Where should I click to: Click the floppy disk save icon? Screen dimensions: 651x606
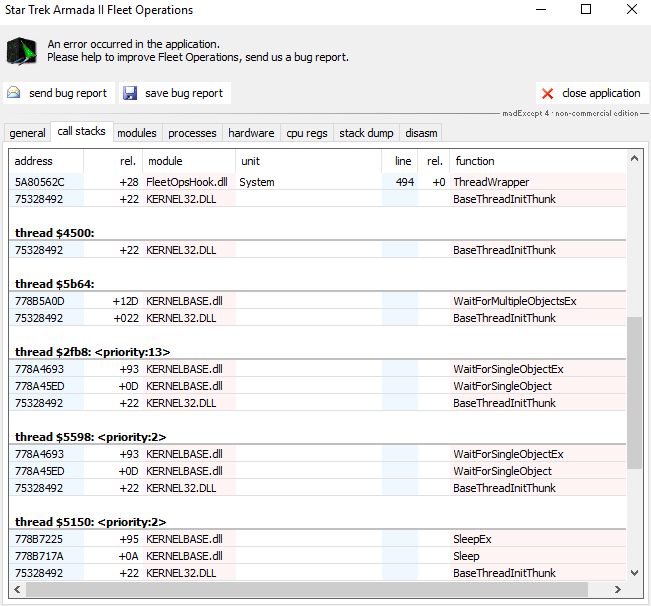click(130, 93)
